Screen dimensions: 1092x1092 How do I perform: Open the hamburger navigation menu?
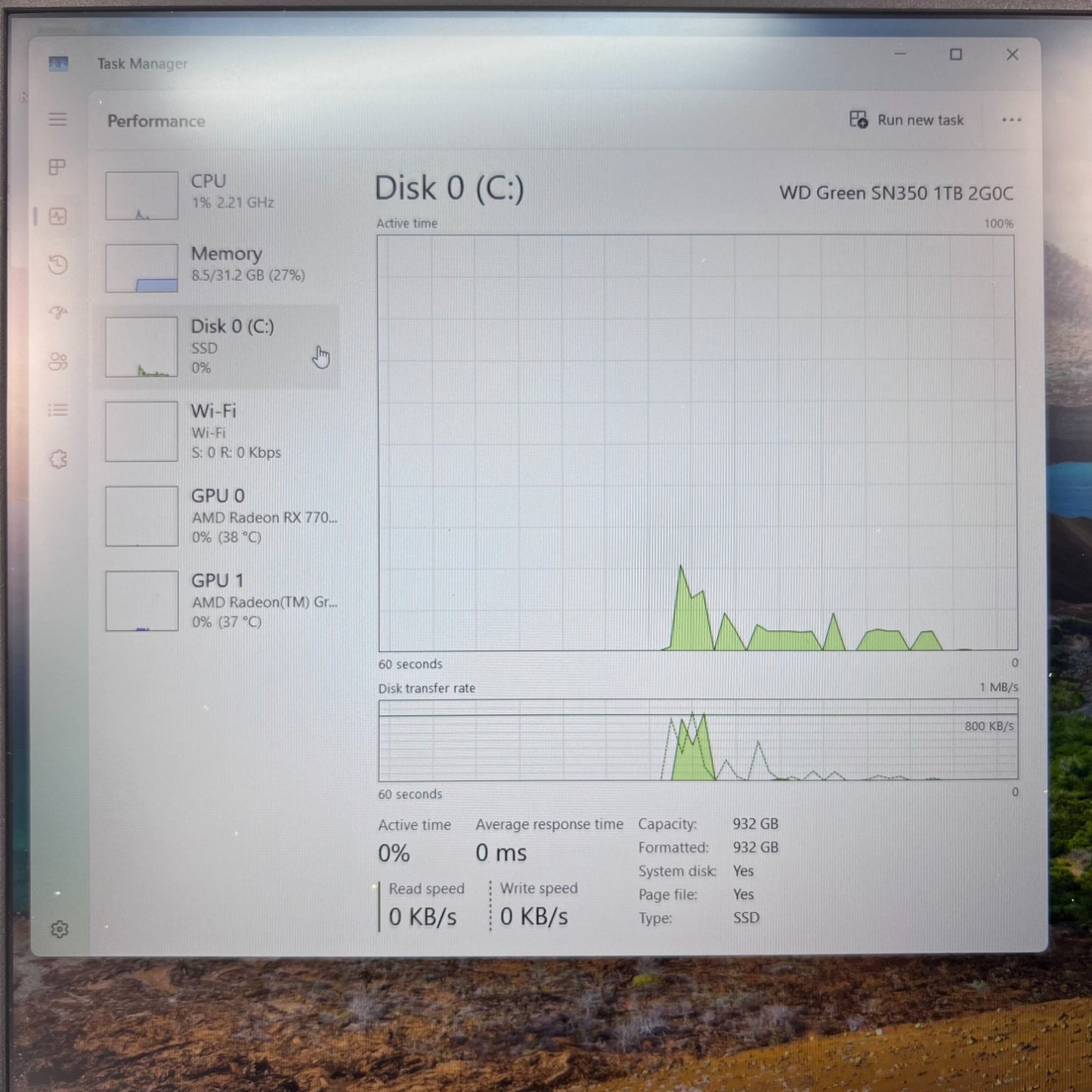pyautogui.click(x=58, y=119)
